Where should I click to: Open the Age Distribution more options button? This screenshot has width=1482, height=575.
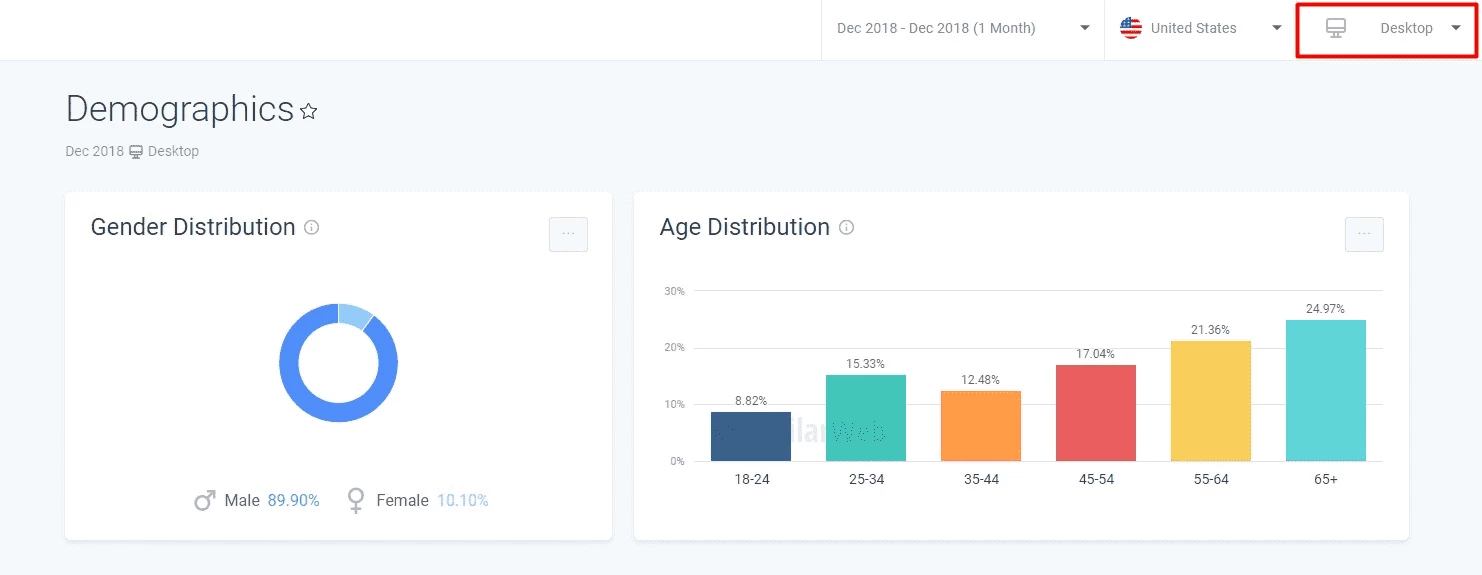click(1364, 234)
